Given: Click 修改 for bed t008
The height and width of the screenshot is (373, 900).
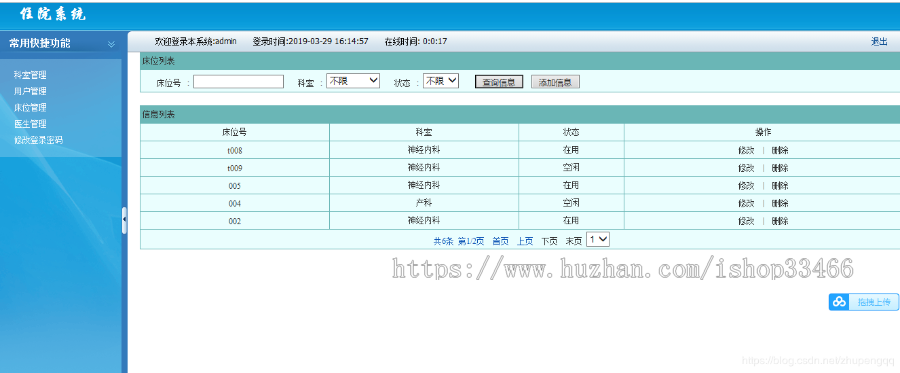Looking at the screenshot, I should coord(746,150).
